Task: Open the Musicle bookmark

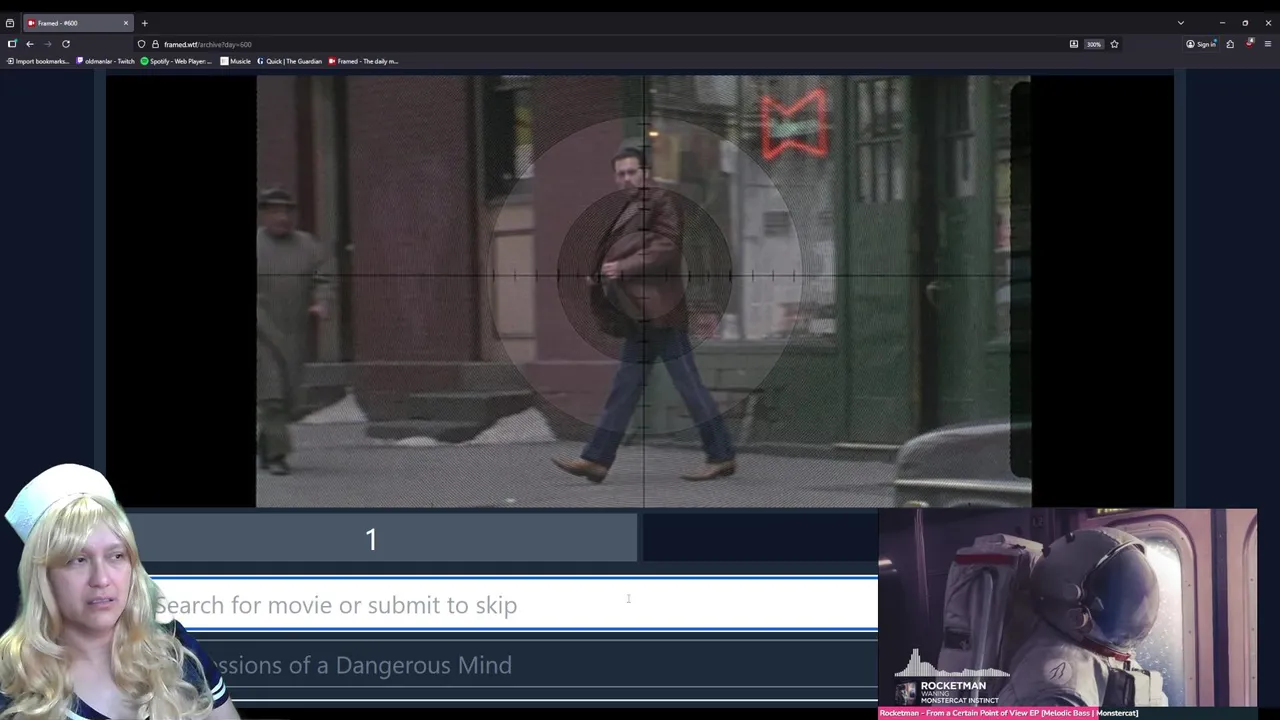Action: 236,61
